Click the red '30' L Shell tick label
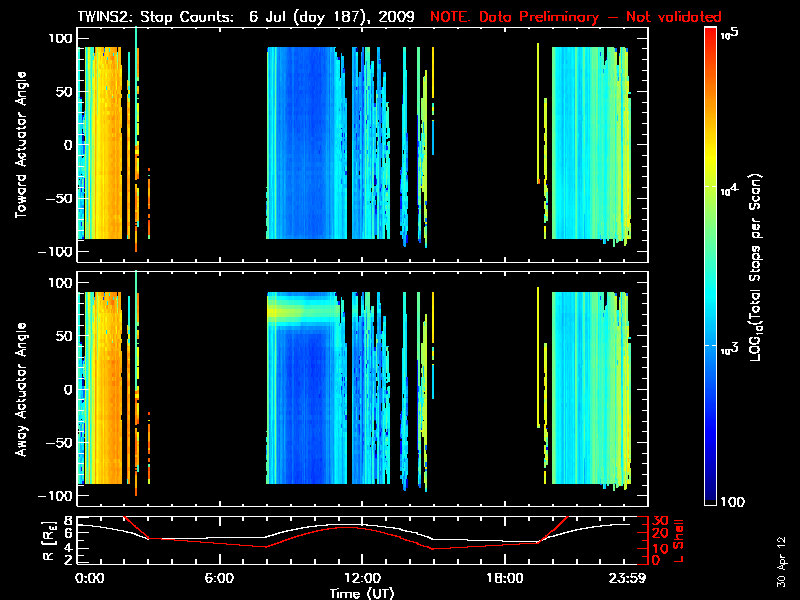Screen dimensions: 800x600 (660, 520)
